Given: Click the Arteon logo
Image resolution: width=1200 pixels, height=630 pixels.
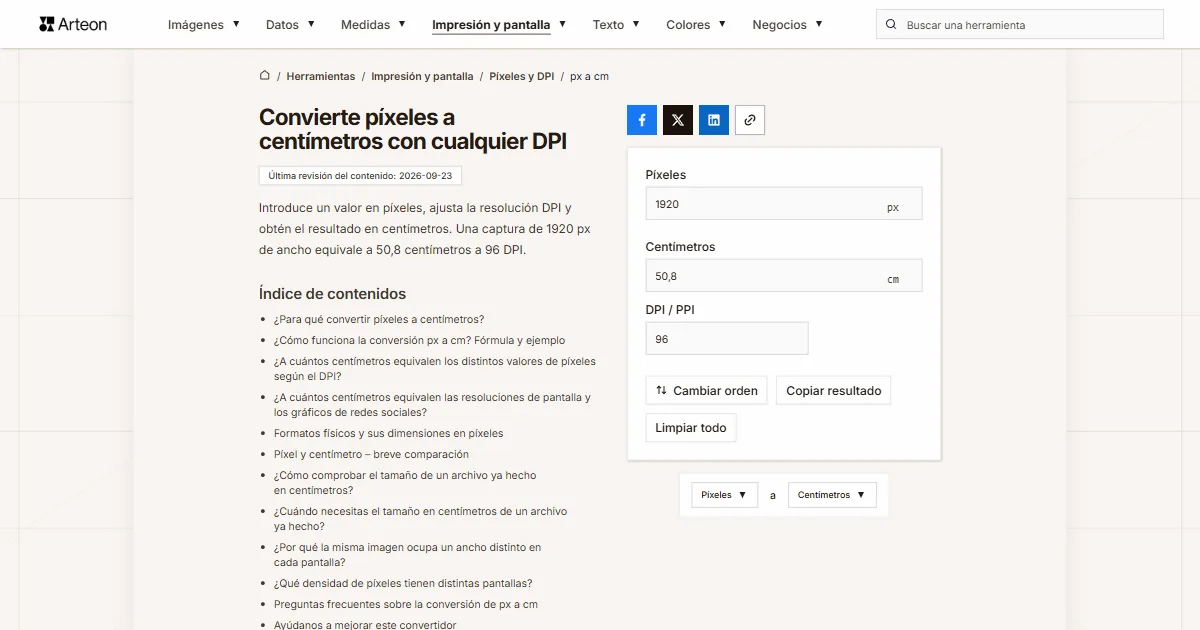Looking at the screenshot, I should 73,24.
